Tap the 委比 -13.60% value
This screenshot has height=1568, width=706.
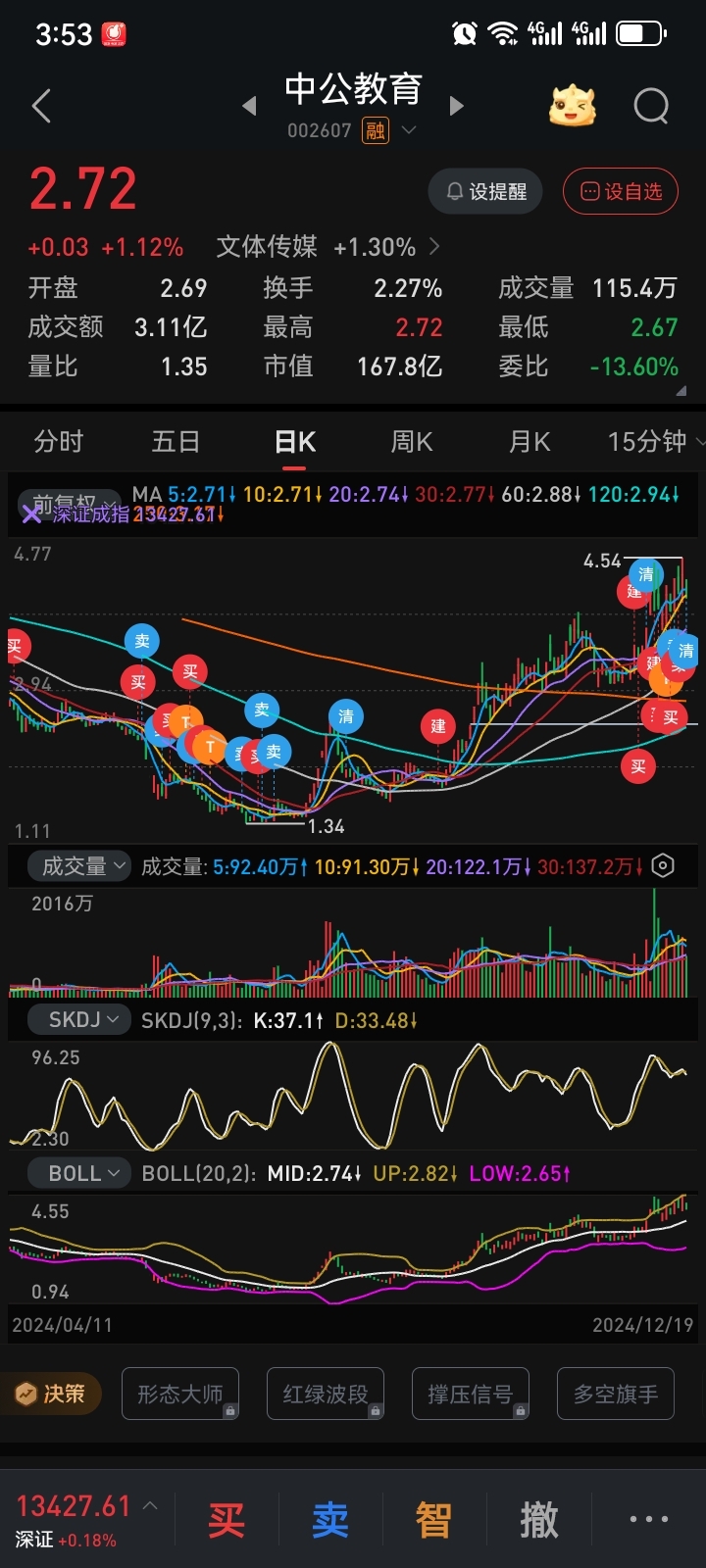point(634,367)
